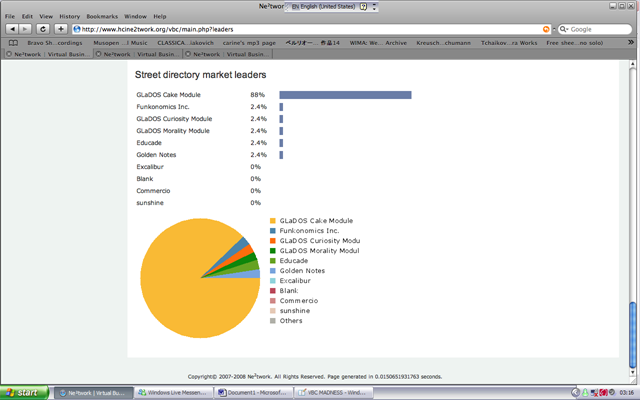Show more bookmarks with the double chevron
Viewport: 640px width, 400px height.
631,42
